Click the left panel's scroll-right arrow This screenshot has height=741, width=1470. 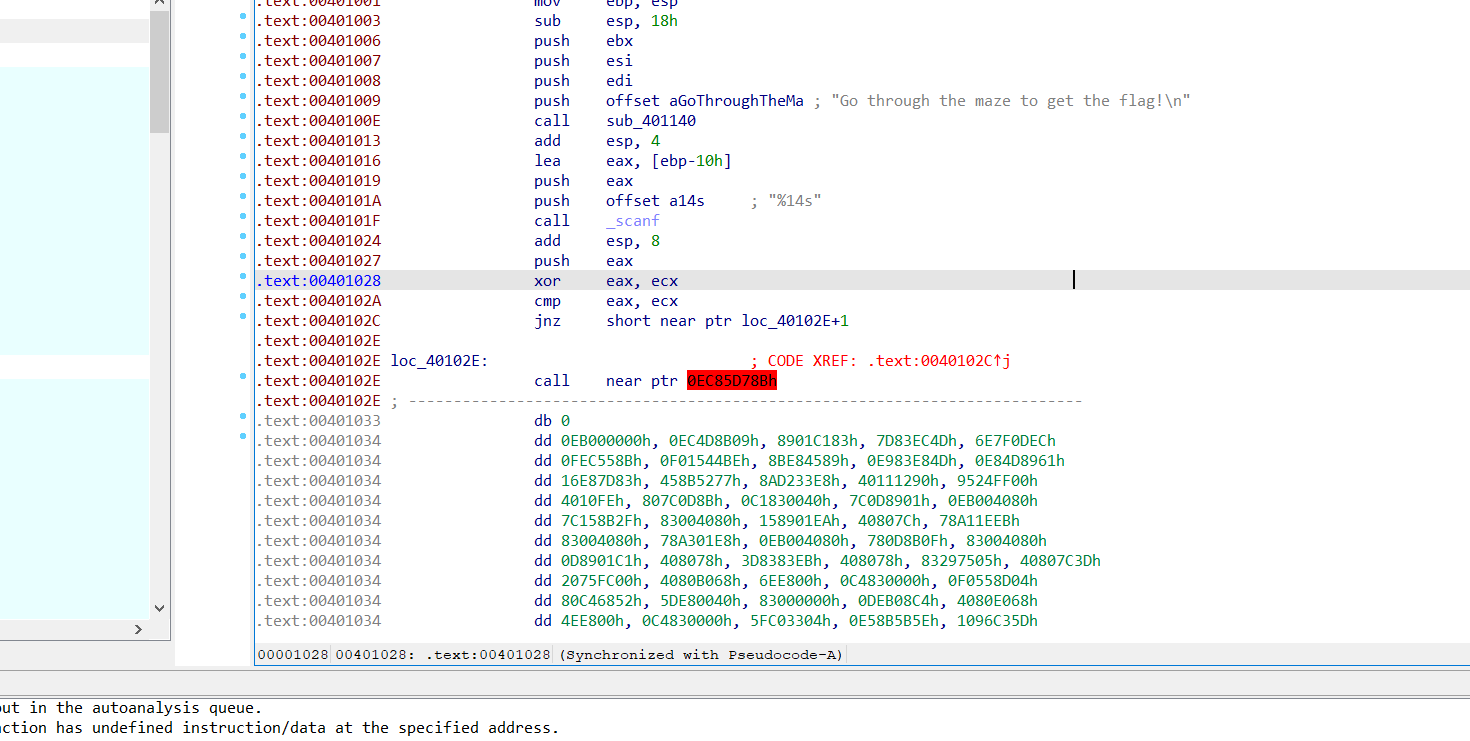(x=139, y=629)
